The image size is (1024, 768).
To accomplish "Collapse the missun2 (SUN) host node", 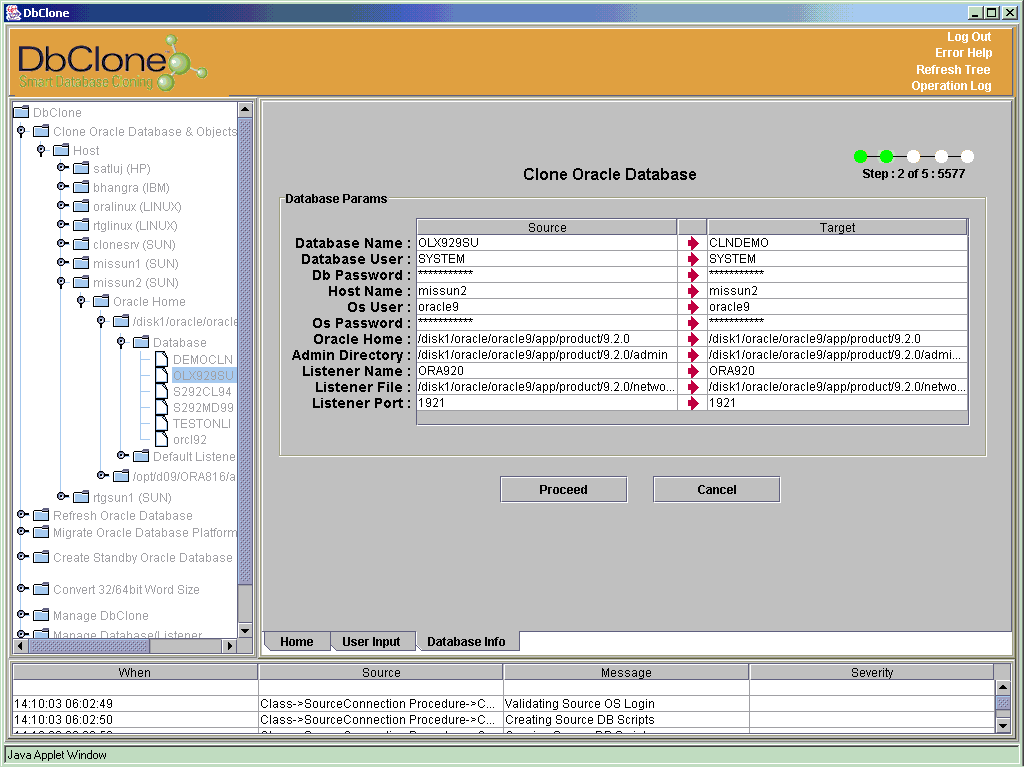I will [x=61, y=282].
